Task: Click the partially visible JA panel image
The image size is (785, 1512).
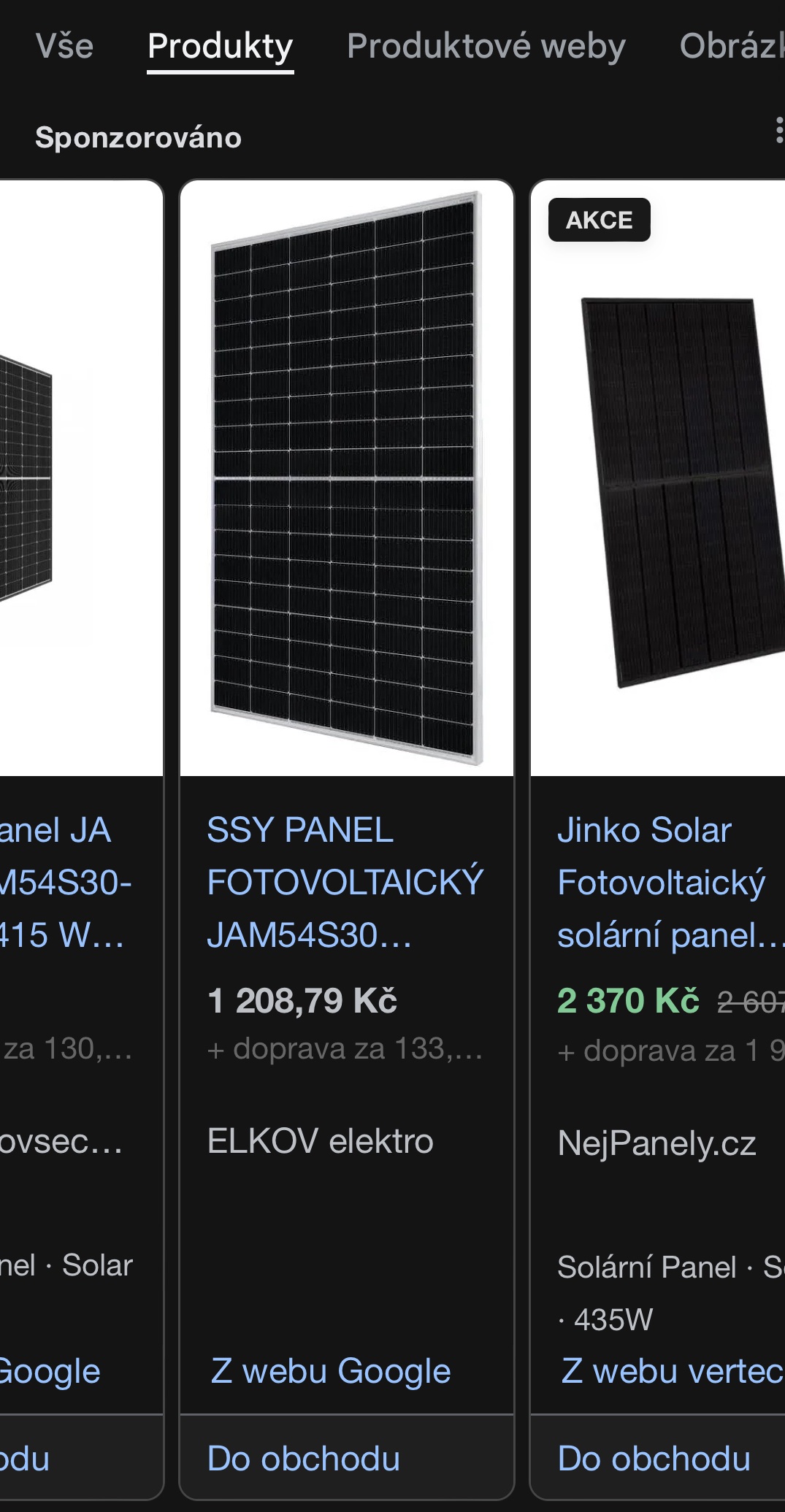Action: pos(37,477)
